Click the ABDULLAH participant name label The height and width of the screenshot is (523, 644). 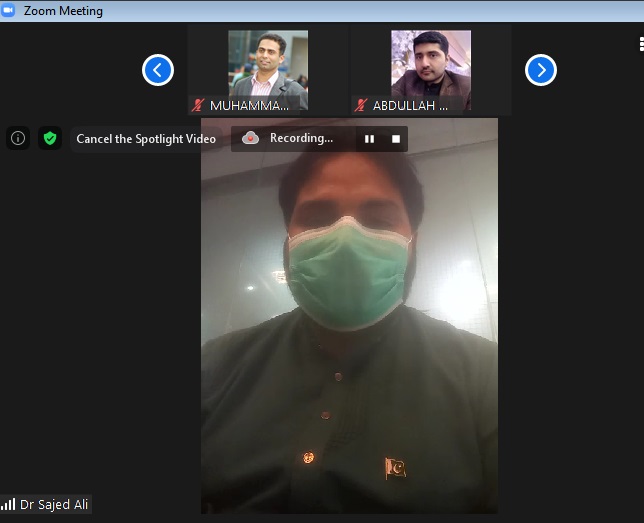(410, 105)
